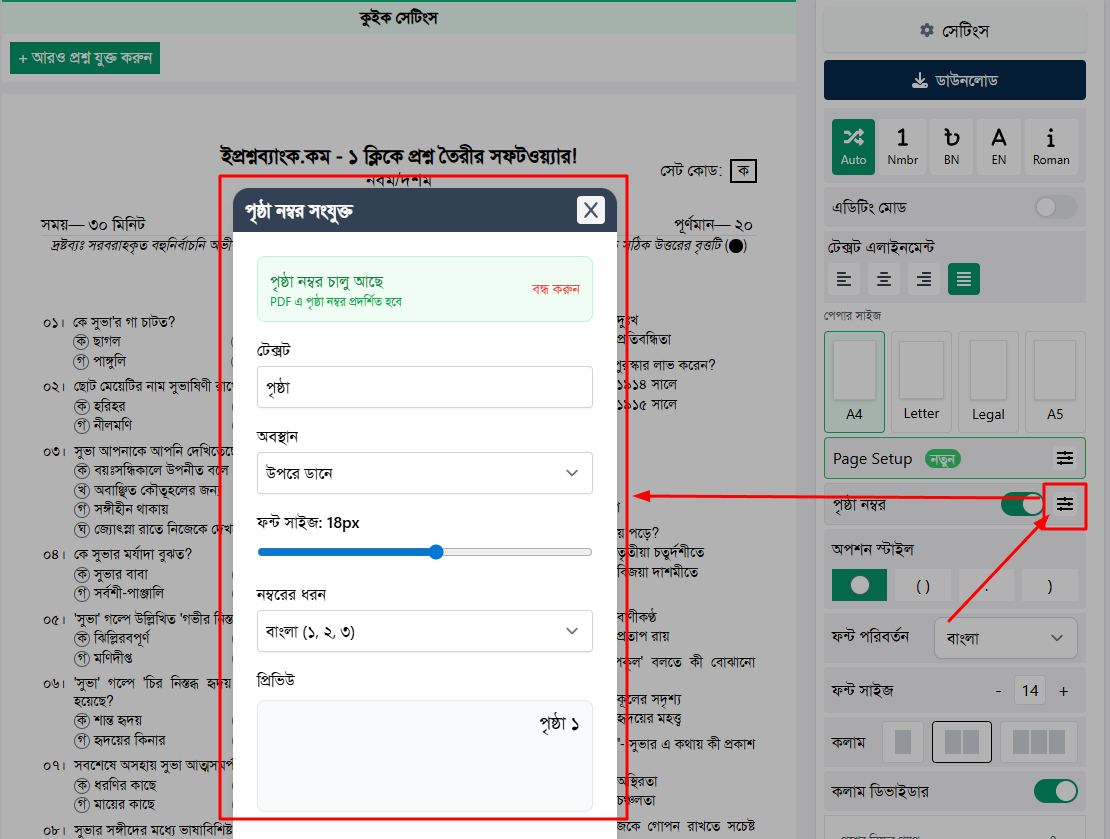
Task: Click the 'পৃষ্ঠা ১' preview text
Action: click(x=559, y=724)
